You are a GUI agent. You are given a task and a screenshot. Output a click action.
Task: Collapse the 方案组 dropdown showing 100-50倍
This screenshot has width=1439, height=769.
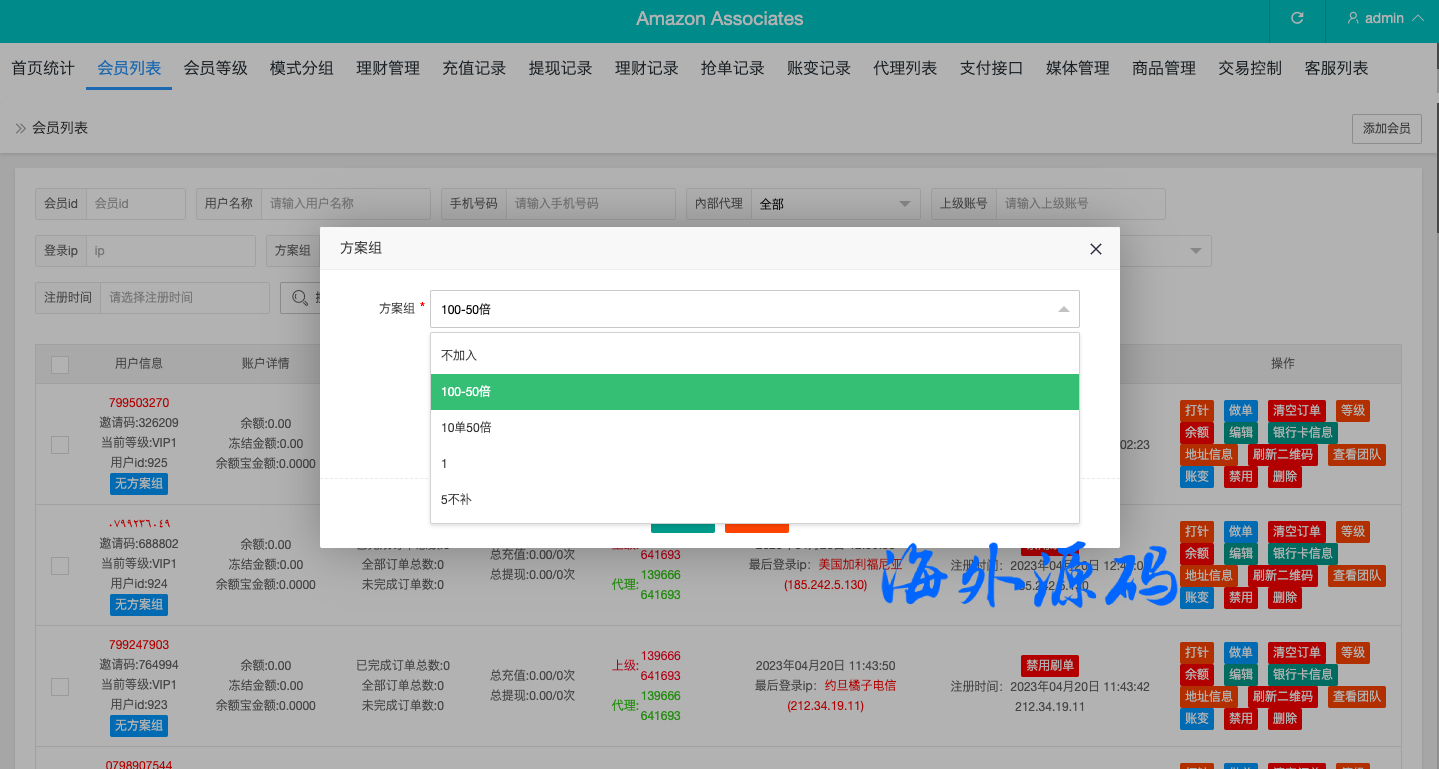tap(1063, 310)
